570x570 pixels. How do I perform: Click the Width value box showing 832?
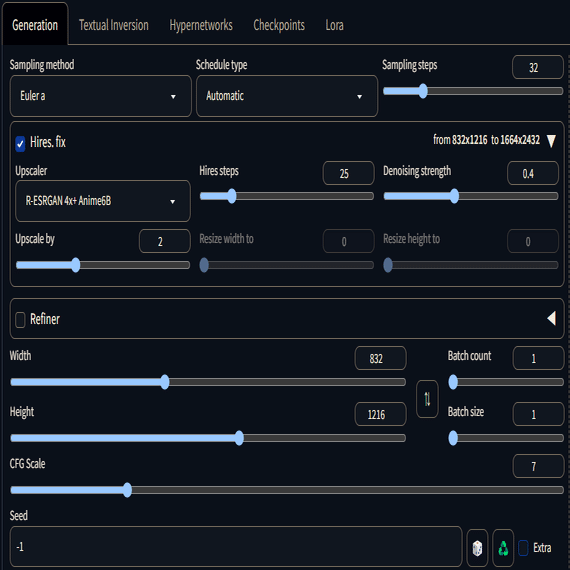tap(380, 358)
